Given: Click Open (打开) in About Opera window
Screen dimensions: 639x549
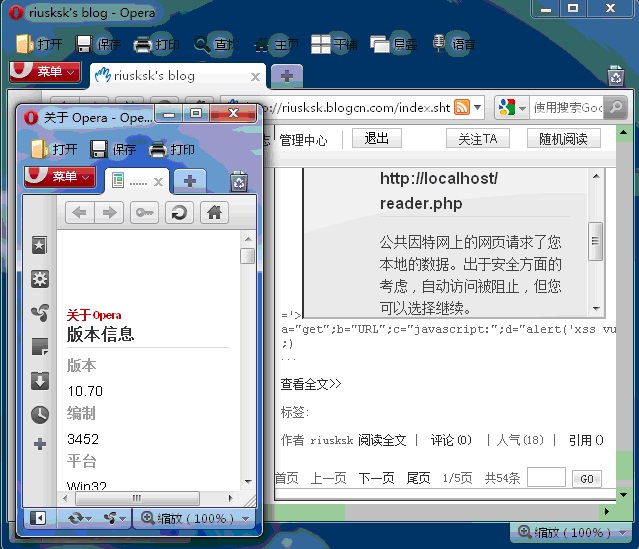Looking at the screenshot, I should 54,149.
